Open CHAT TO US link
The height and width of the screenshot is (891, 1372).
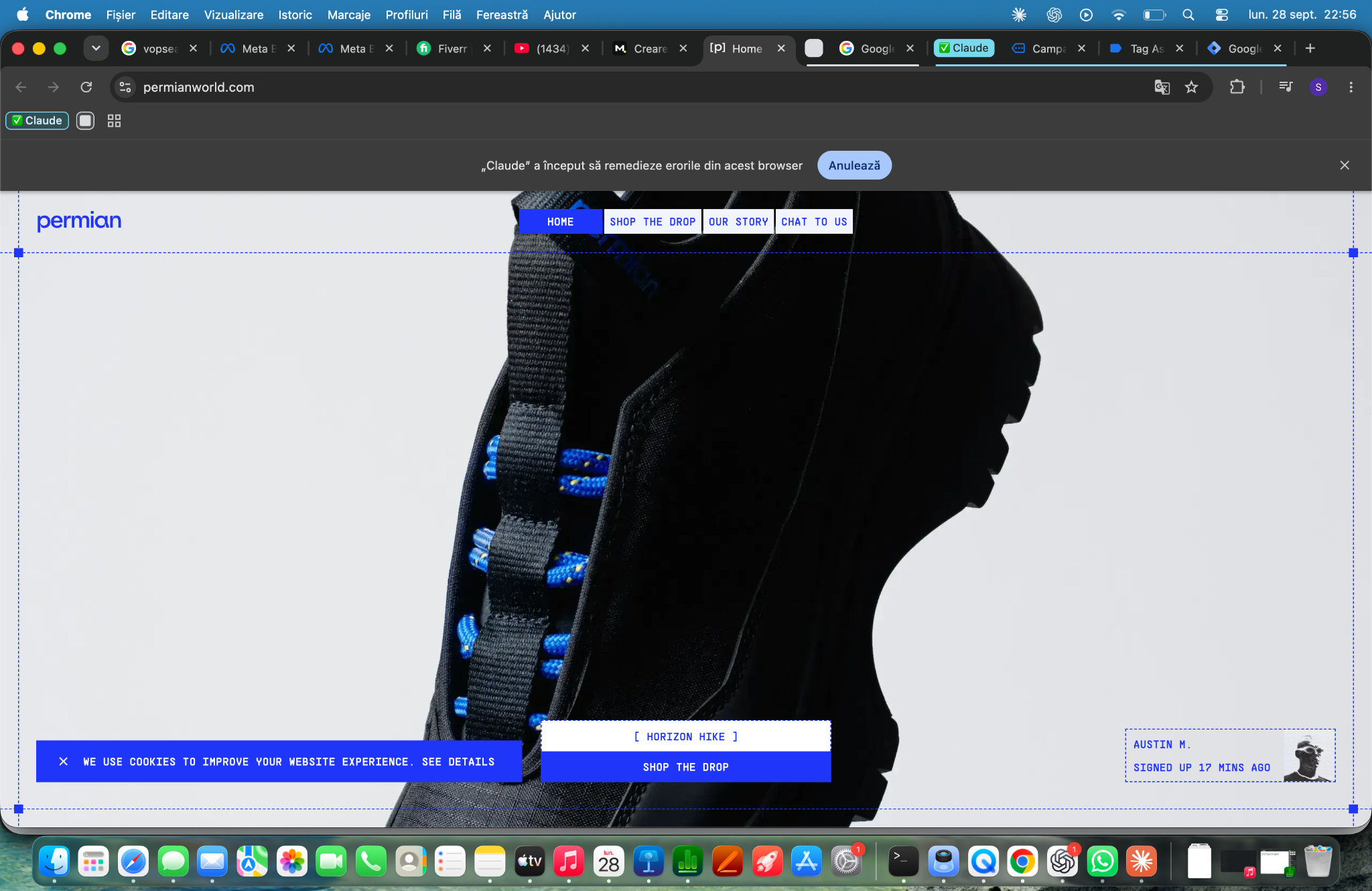[x=814, y=222]
